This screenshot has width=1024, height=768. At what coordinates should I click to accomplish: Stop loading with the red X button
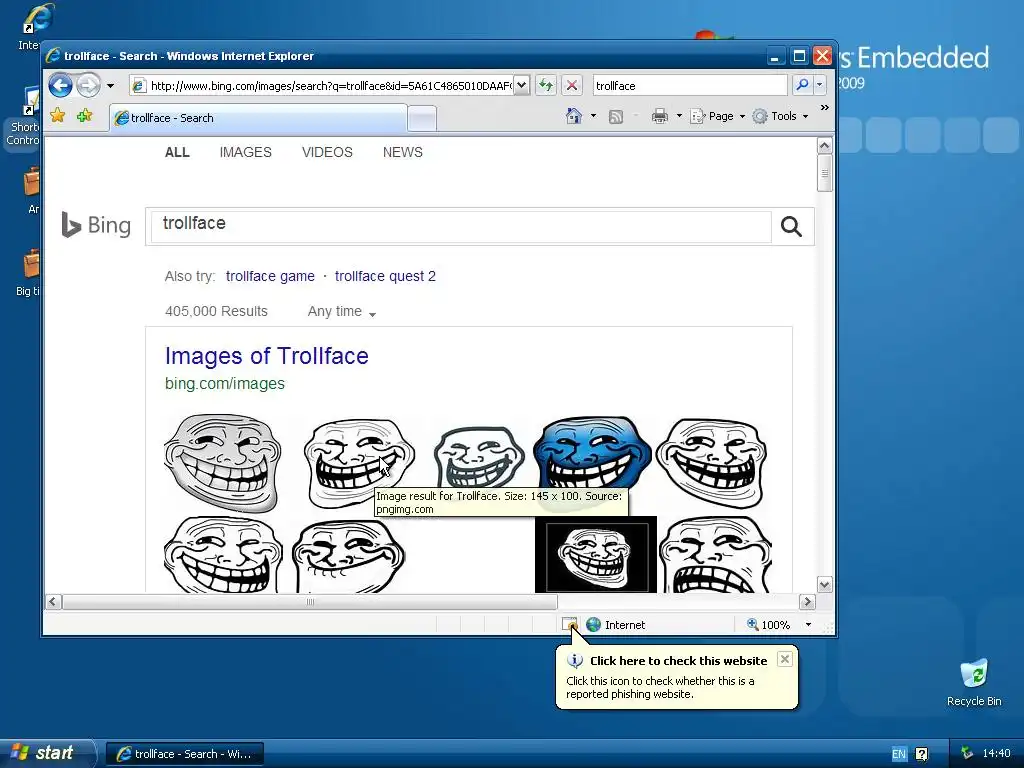tap(572, 85)
